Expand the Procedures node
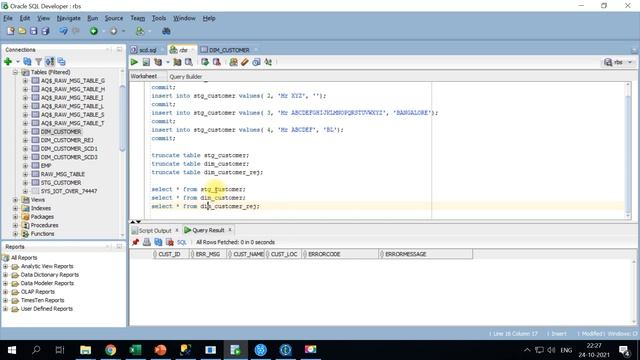The image size is (640, 360). pyautogui.click(x=15, y=225)
